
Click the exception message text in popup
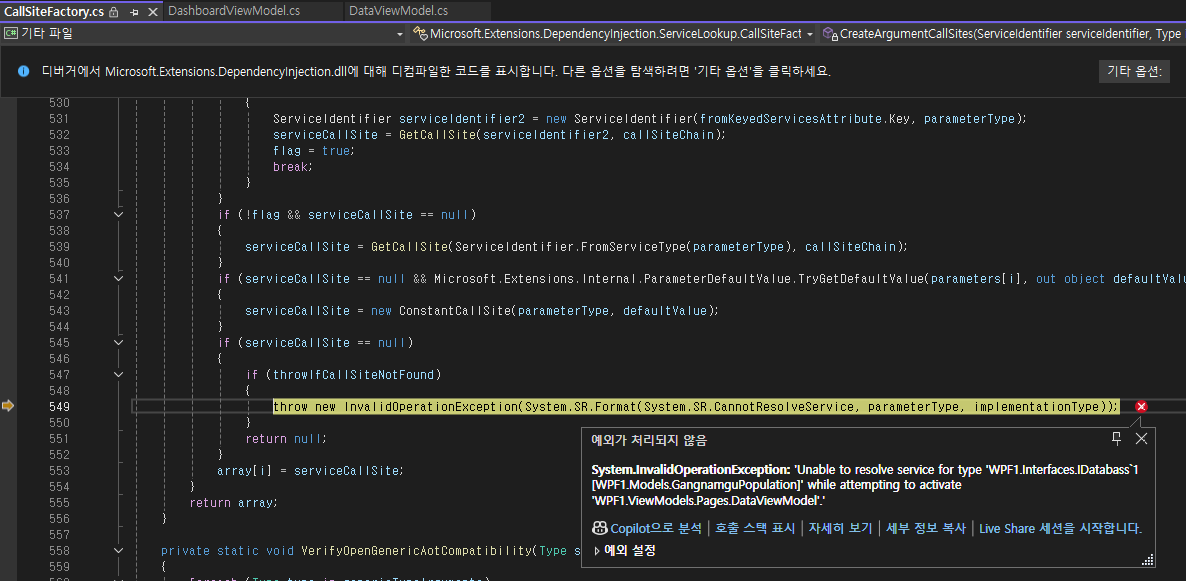tap(865, 485)
